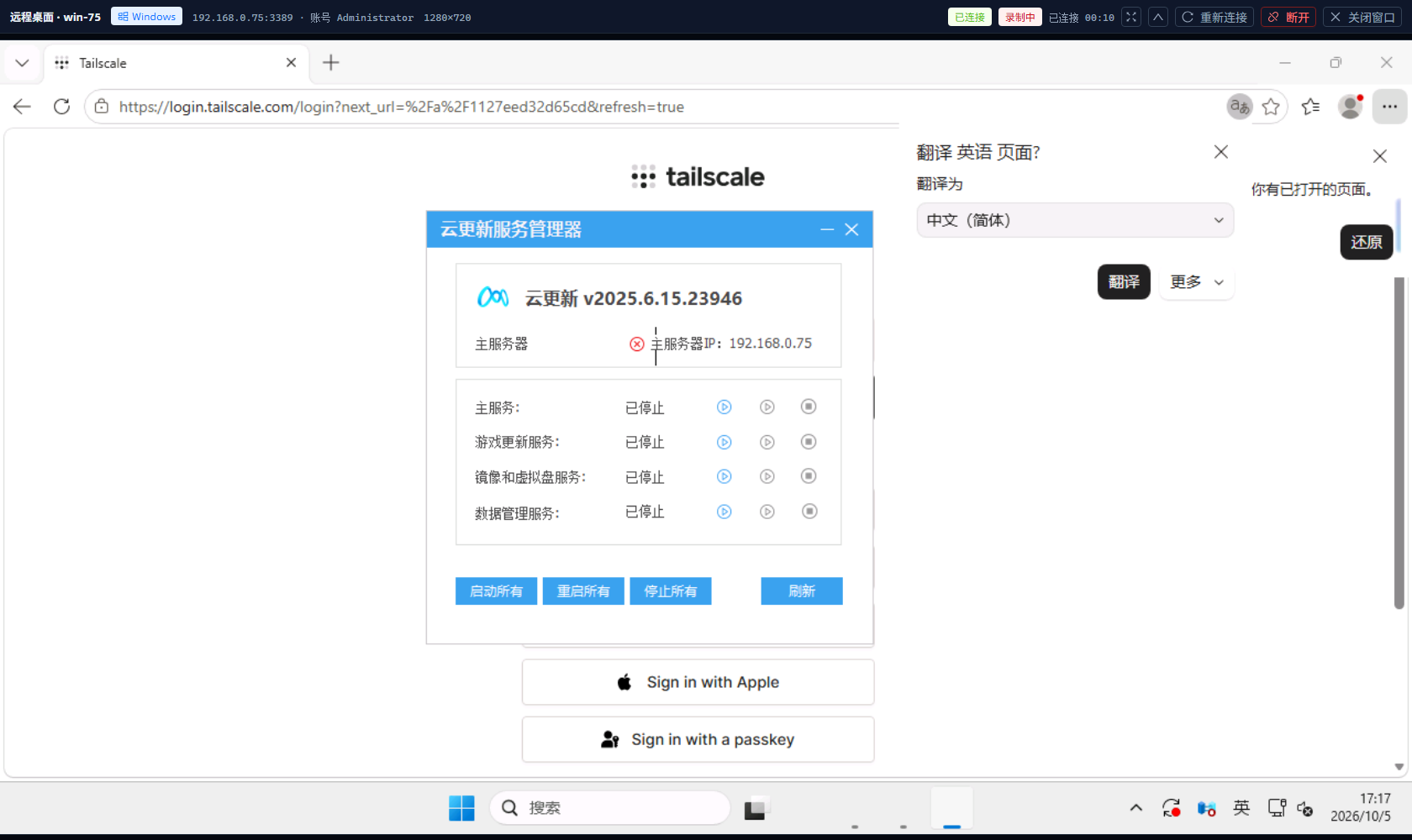Open the Windows Start menu
This screenshot has height=840, width=1412.
coord(461,808)
